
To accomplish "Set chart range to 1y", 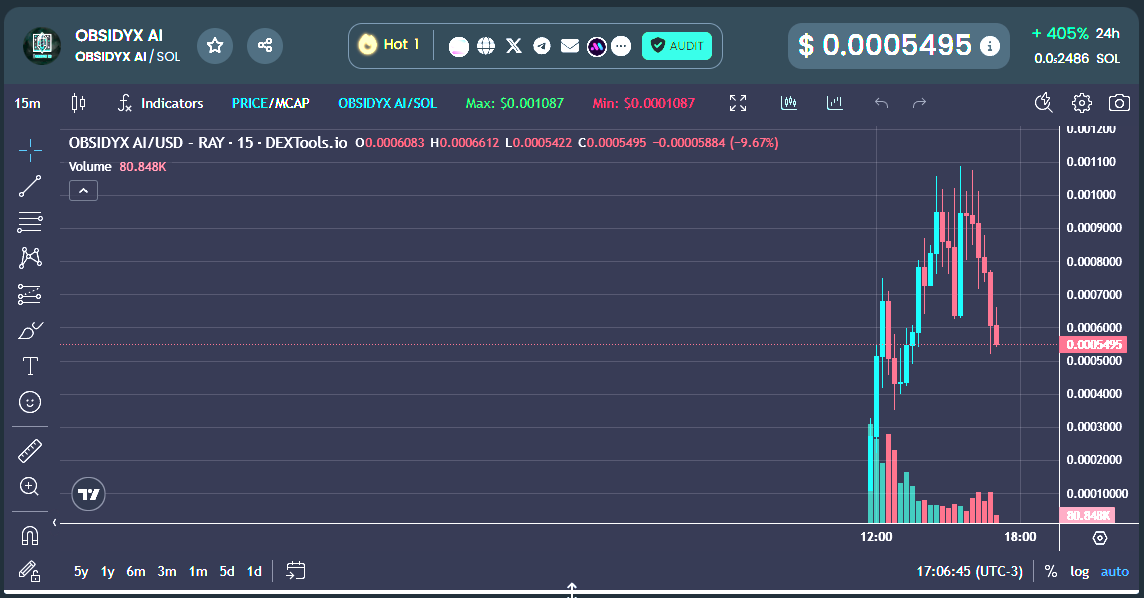I will pyautogui.click(x=107, y=572).
